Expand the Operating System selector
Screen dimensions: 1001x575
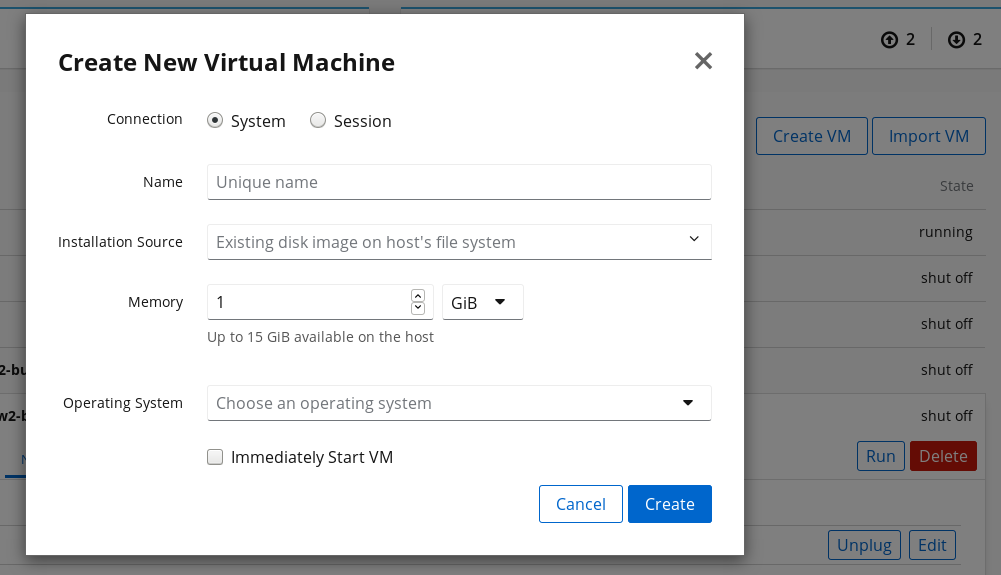point(459,403)
